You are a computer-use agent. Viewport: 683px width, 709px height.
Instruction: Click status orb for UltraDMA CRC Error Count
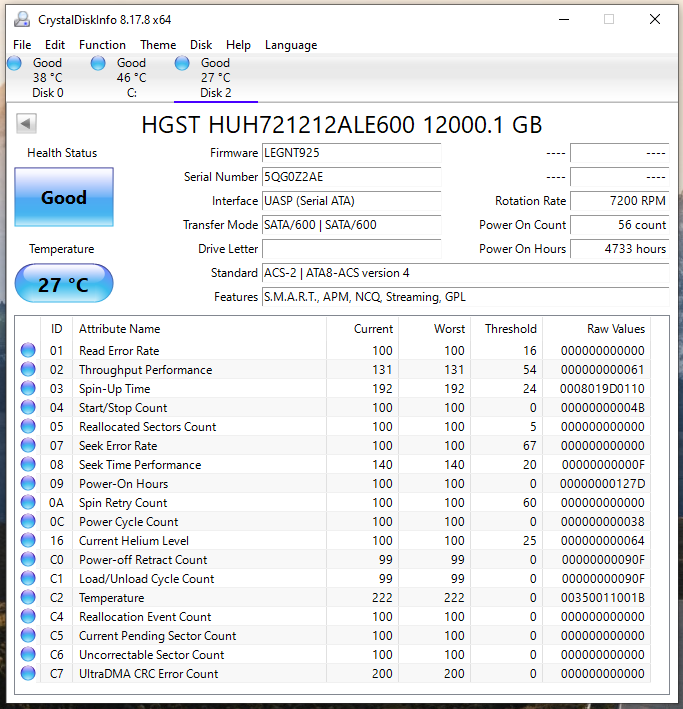28,674
